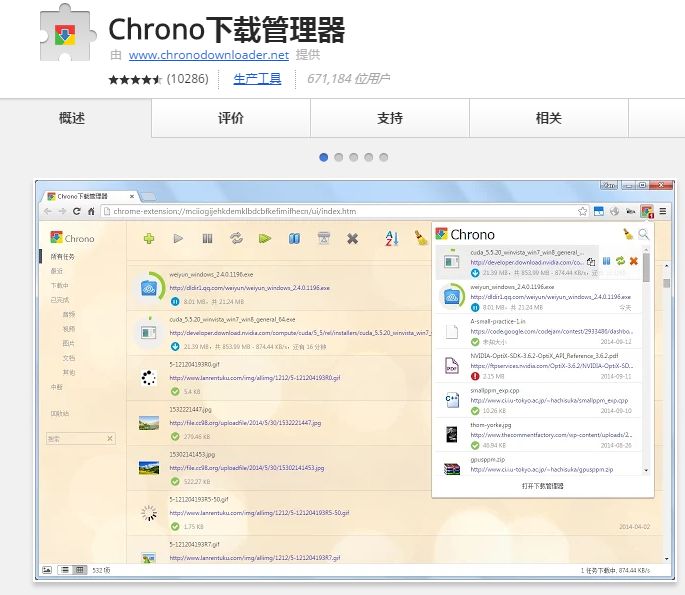The height and width of the screenshot is (595, 685).
Task: Click the magnifier search icon in Chrono popup
Action: point(643,235)
